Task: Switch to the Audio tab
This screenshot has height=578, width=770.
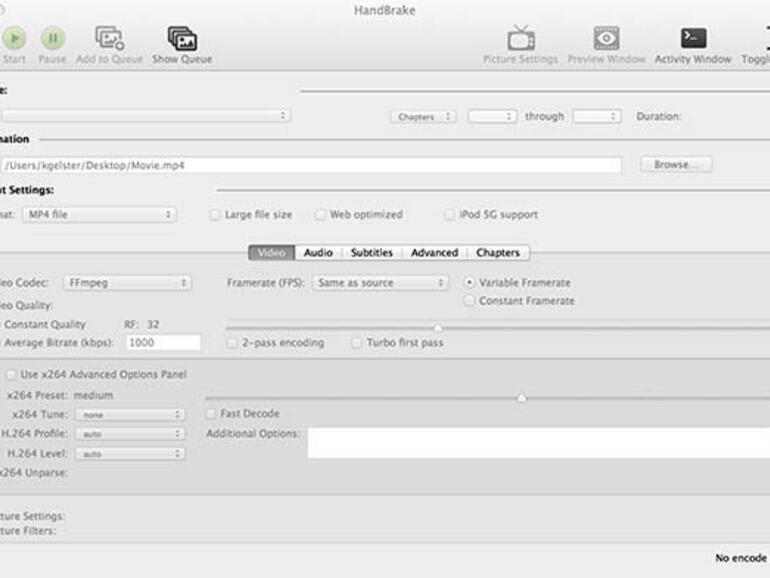Action: (318, 253)
